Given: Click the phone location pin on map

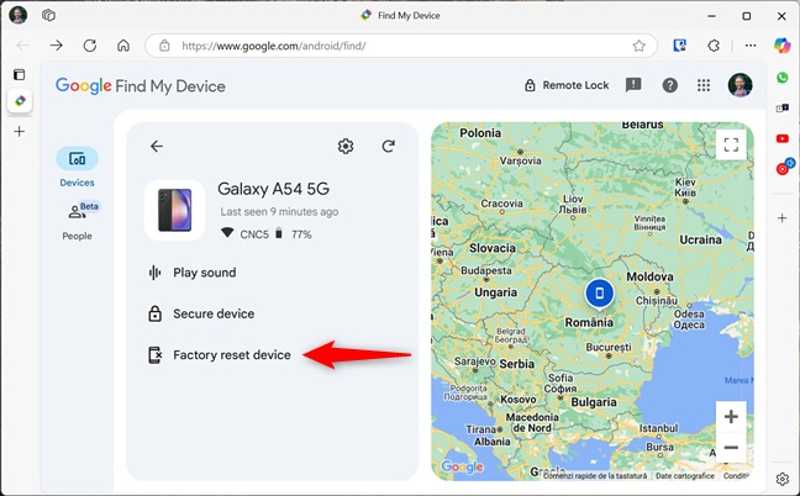Looking at the screenshot, I should [x=599, y=294].
